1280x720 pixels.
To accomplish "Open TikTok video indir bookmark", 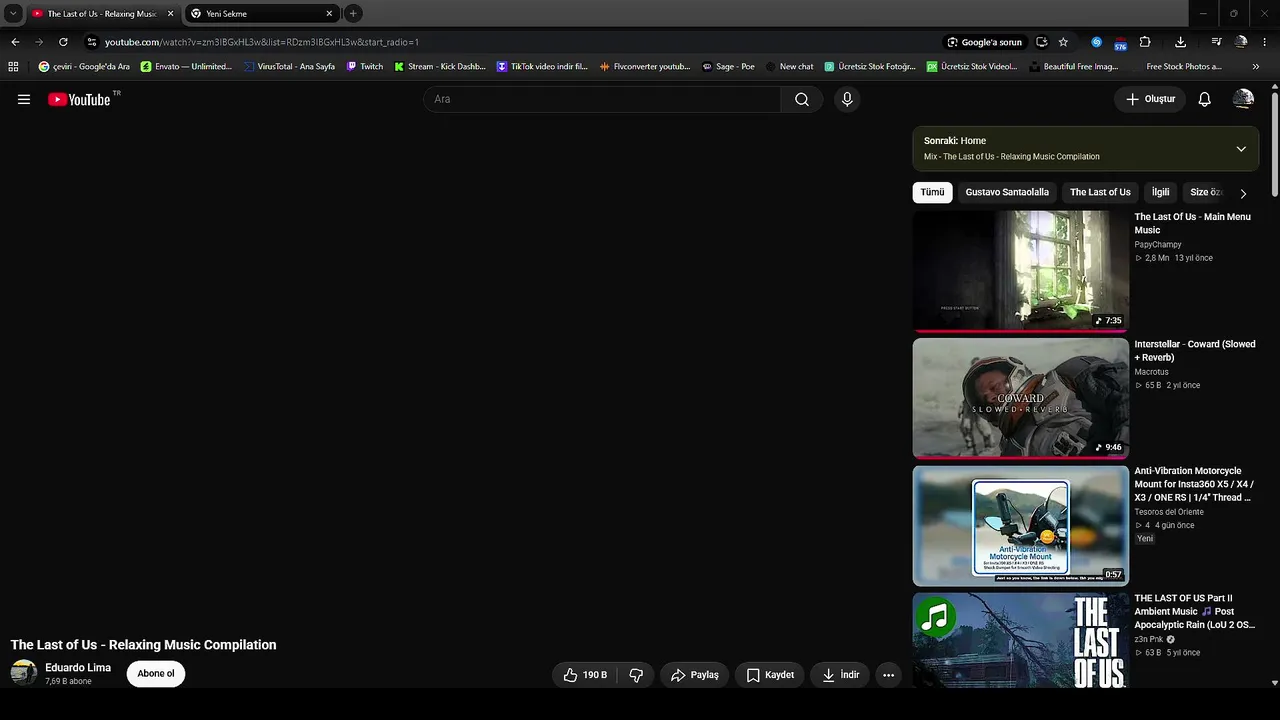I will tap(542, 67).
